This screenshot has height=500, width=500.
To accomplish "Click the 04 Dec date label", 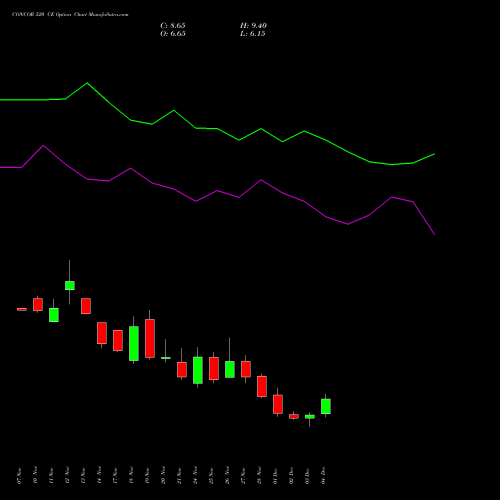I will pyautogui.click(x=323, y=475).
